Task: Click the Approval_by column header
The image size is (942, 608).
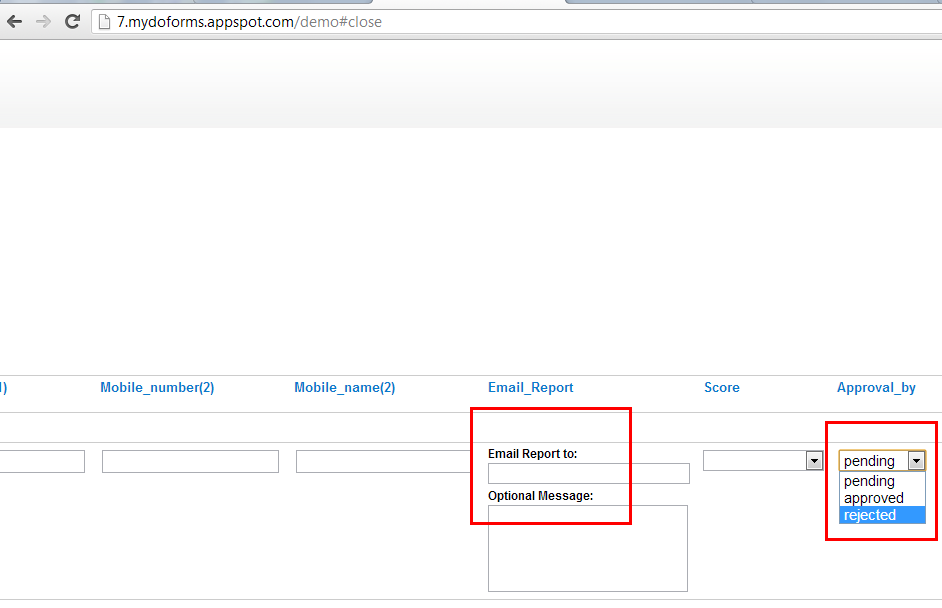Action: click(x=876, y=388)
